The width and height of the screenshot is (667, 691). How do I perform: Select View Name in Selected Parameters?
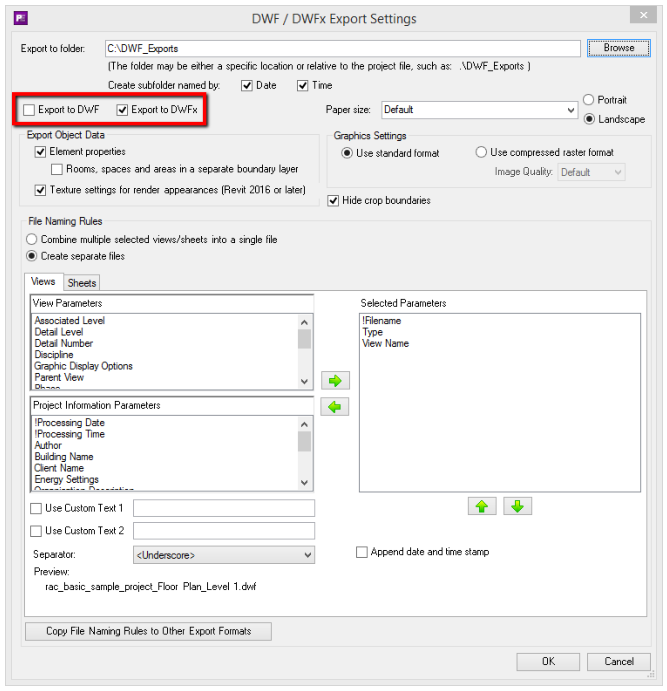pos(385,343)
